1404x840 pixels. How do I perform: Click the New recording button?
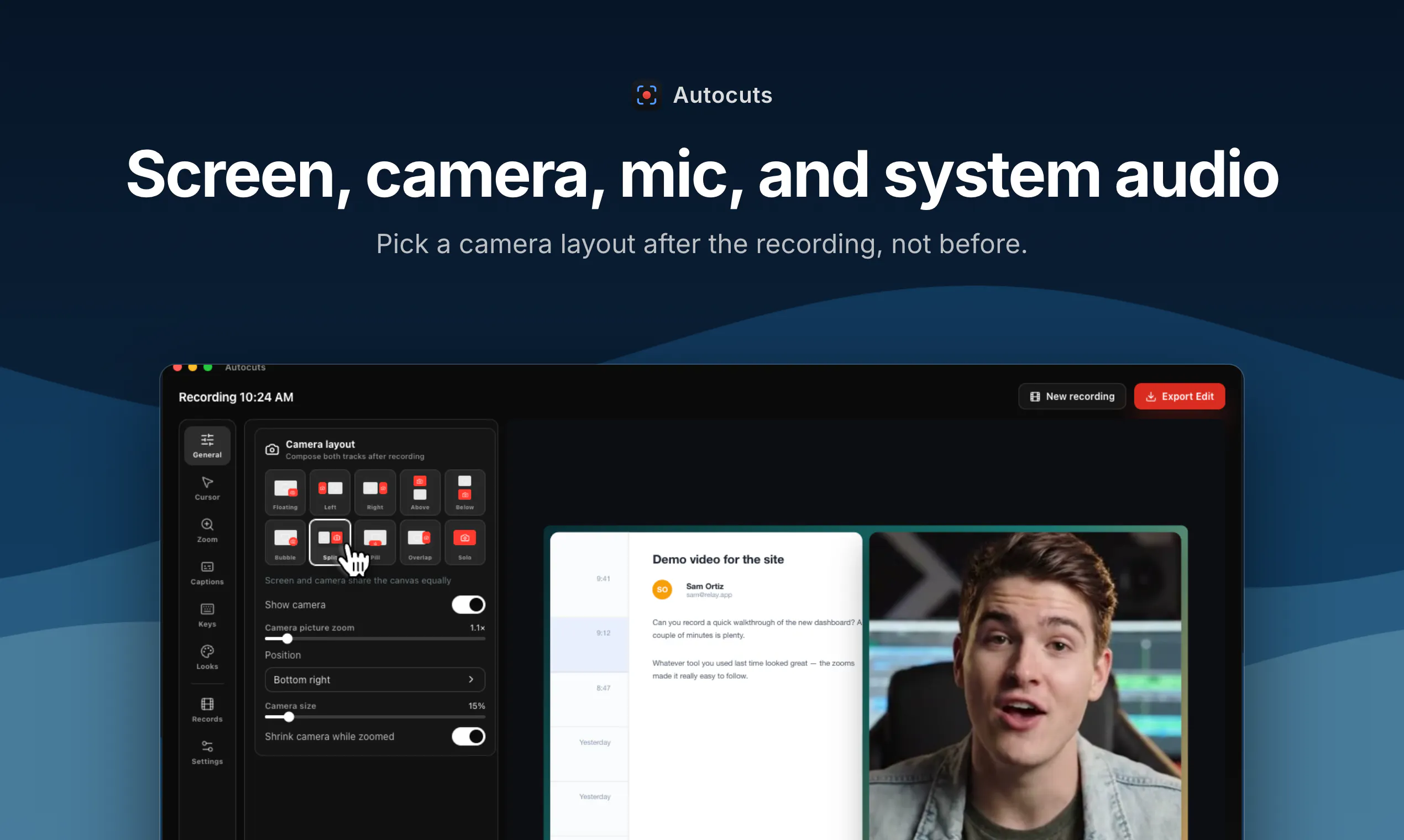[x=1072, y=396]
